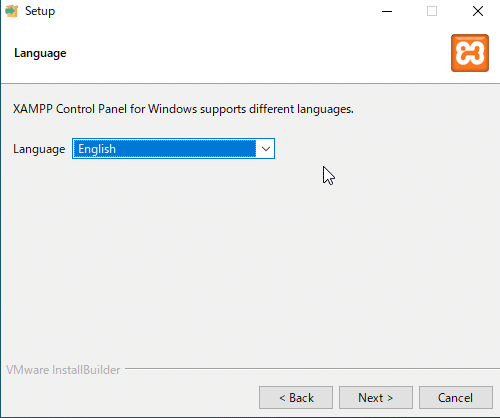Click the 'Language' label beside the dropdown

pos(39,149)
